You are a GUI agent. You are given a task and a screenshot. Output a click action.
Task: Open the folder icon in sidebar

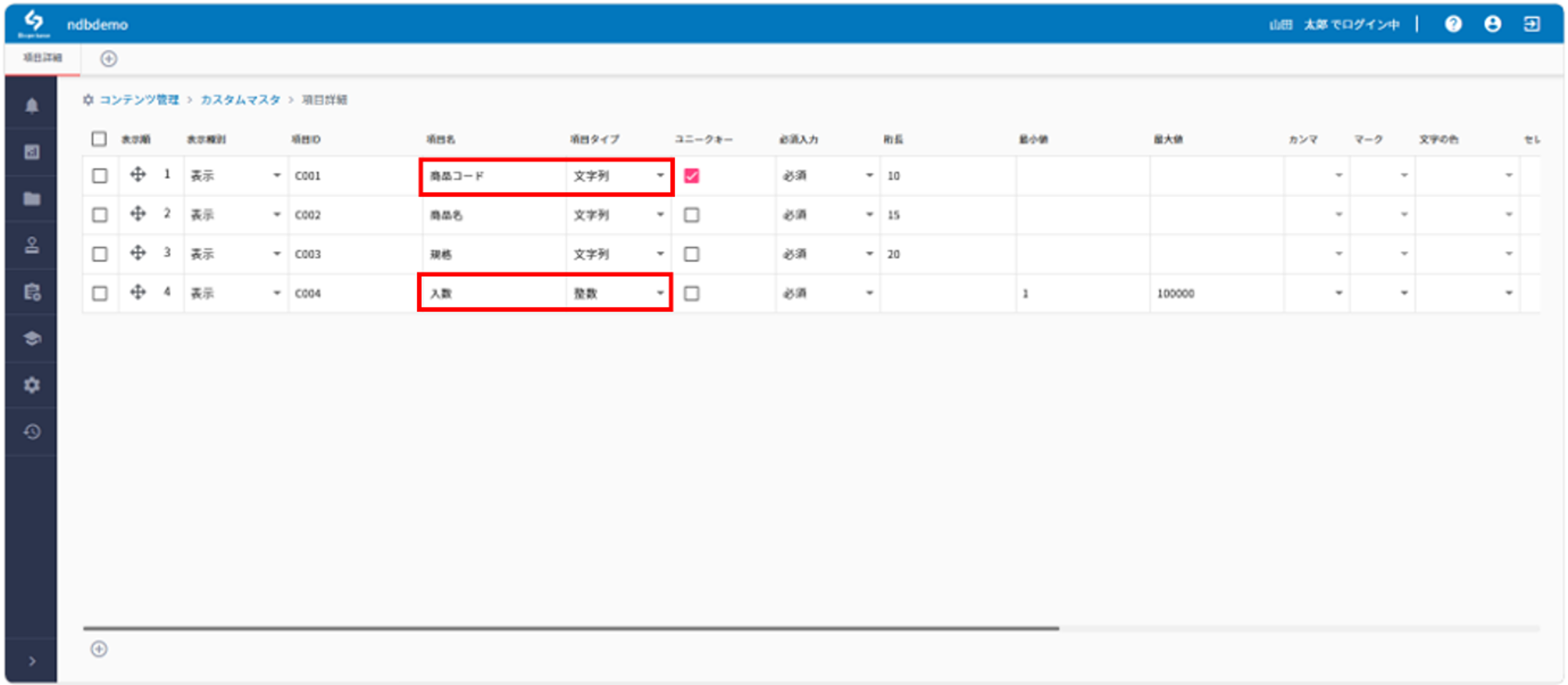32,199
